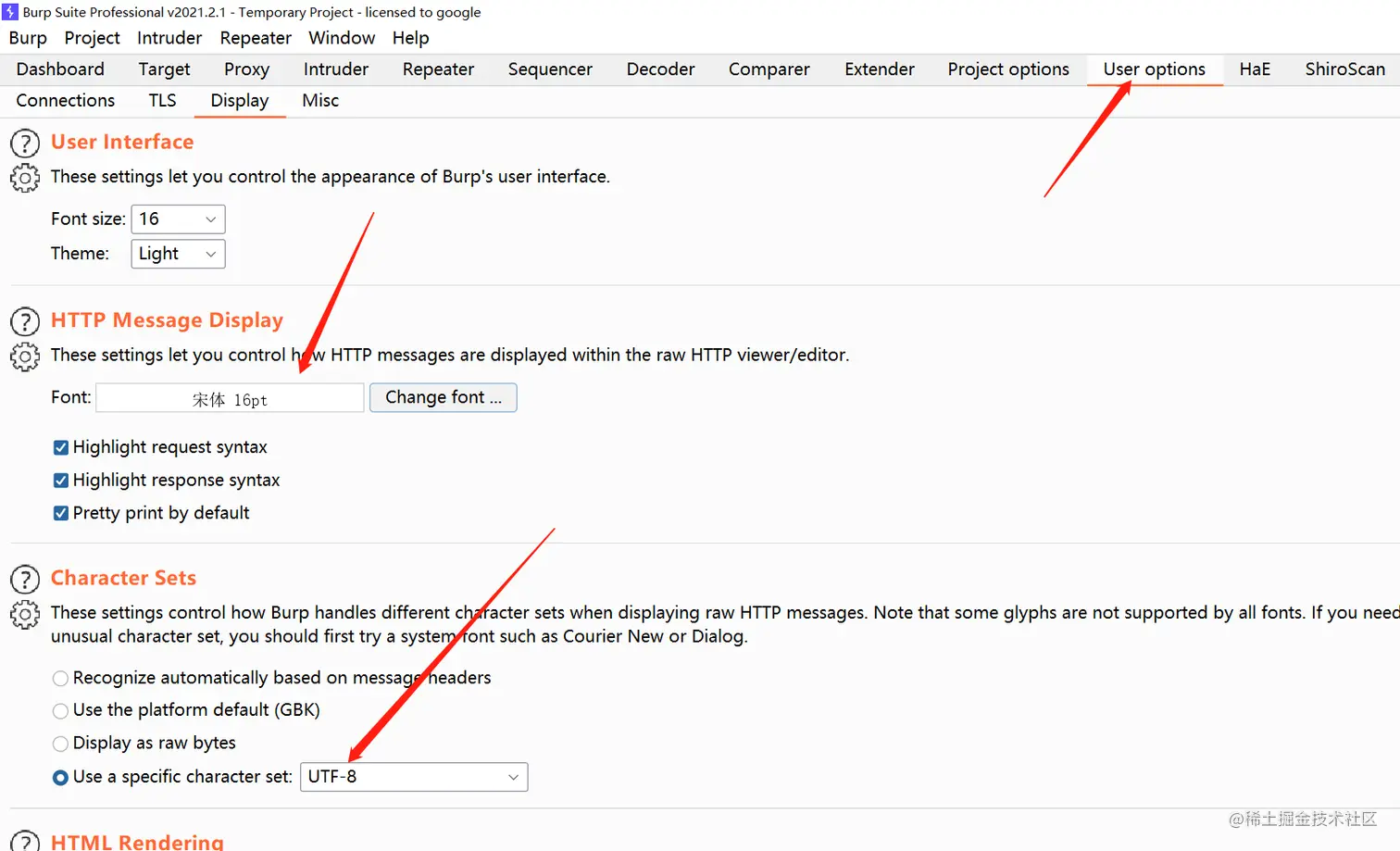Select Recognize automatically based on message headers
Viewport: 1400px width, 851px height.
(60, 678)
